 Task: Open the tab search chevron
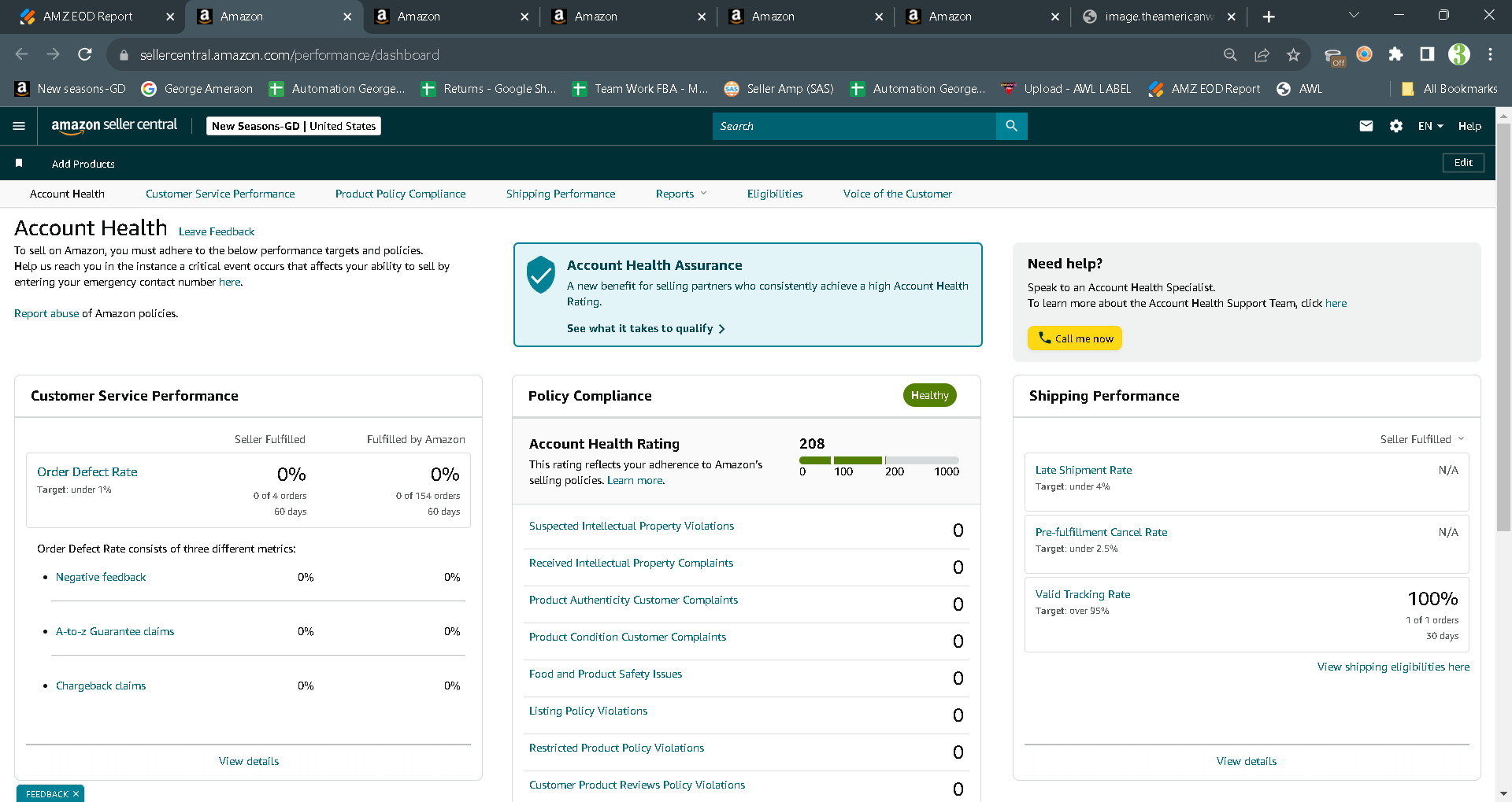1354,15
